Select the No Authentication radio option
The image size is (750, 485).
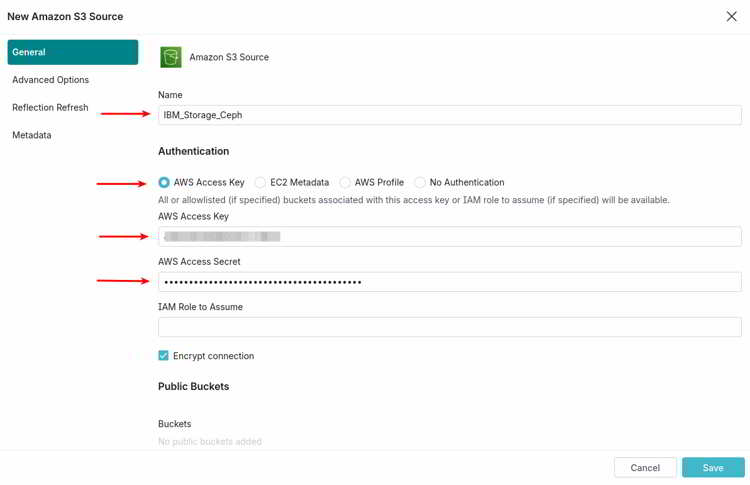420,182
